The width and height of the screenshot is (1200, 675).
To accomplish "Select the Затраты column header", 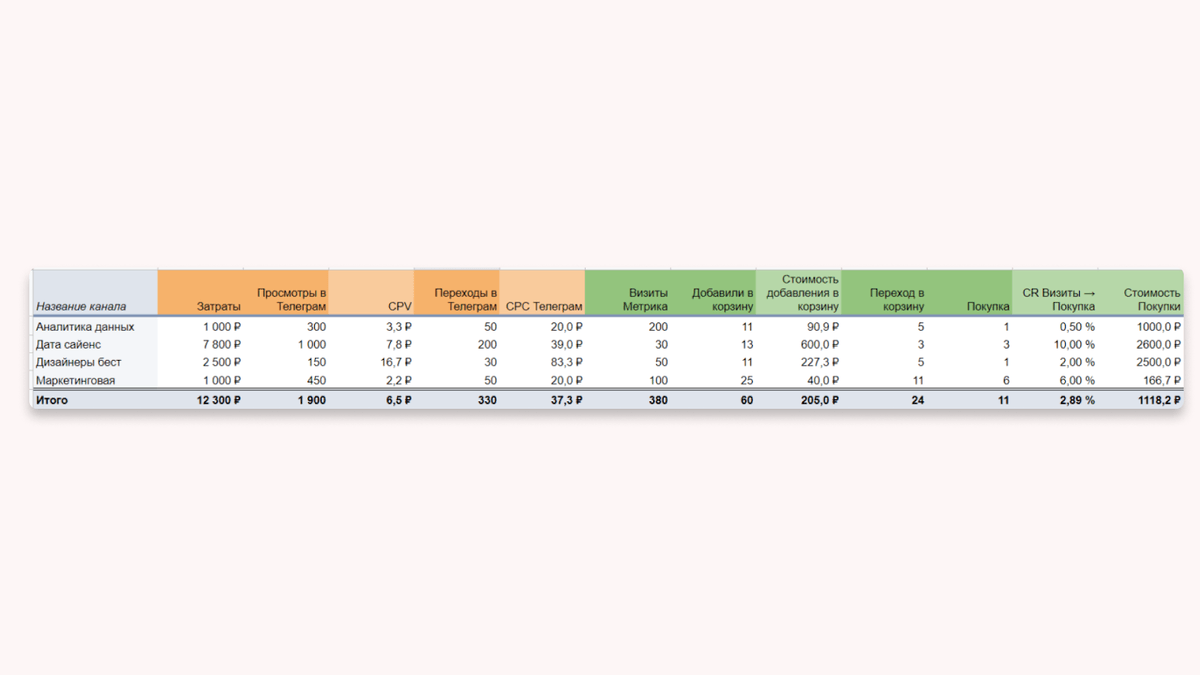I will point(200,292).
